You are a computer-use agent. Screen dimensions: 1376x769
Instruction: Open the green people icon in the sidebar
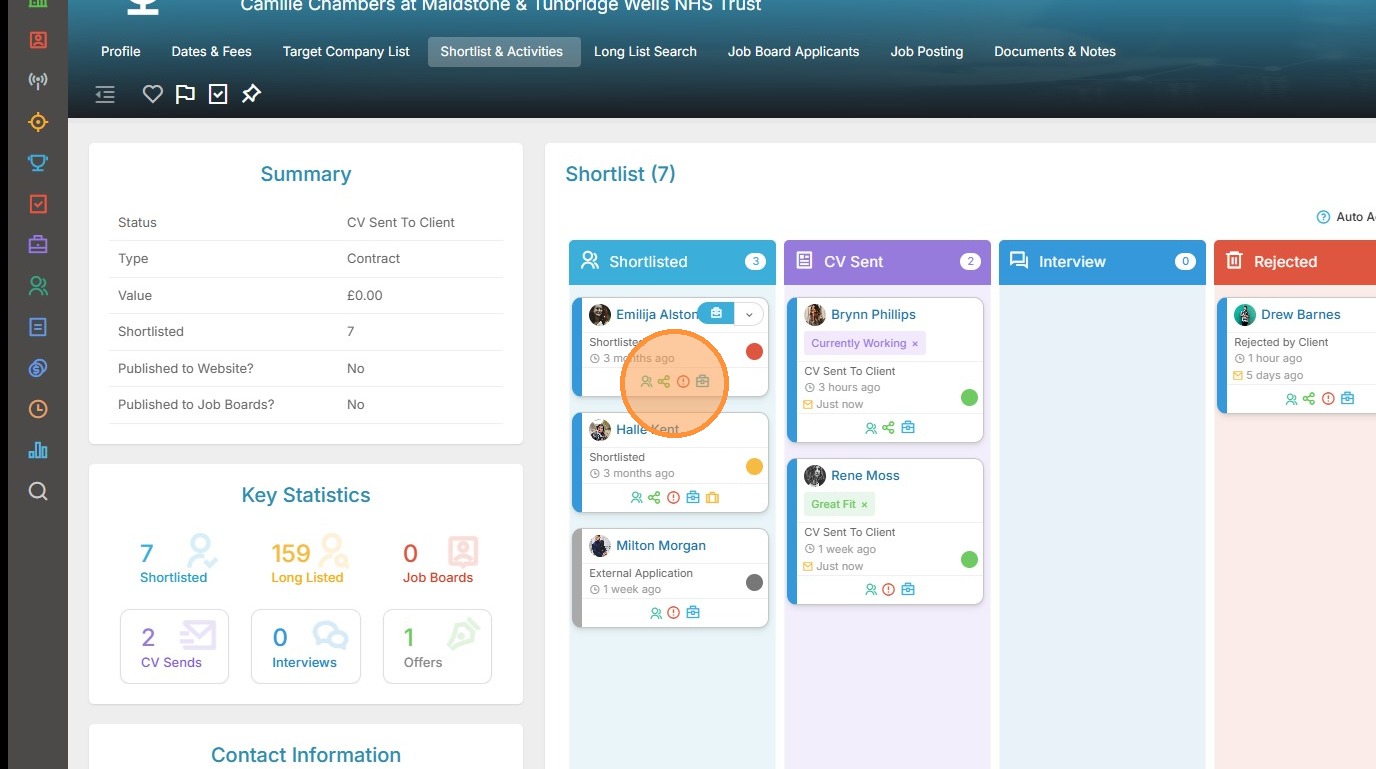pyautogui.click(x=38, y=286)
